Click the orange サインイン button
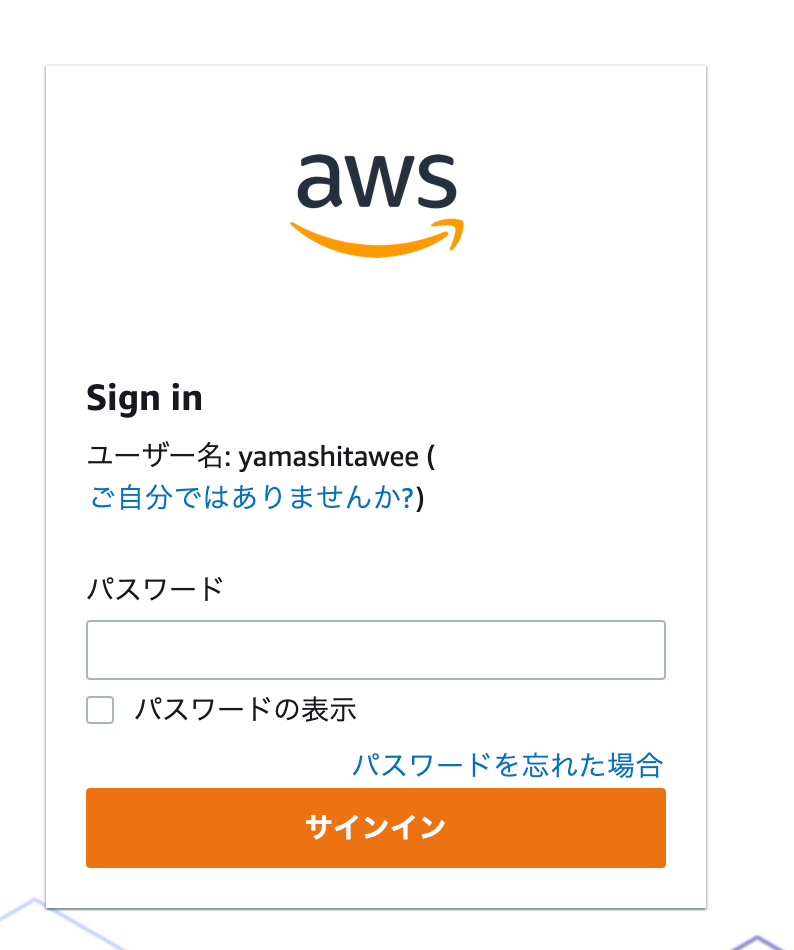This screenshot has height=950, width=794. (375, 828)
